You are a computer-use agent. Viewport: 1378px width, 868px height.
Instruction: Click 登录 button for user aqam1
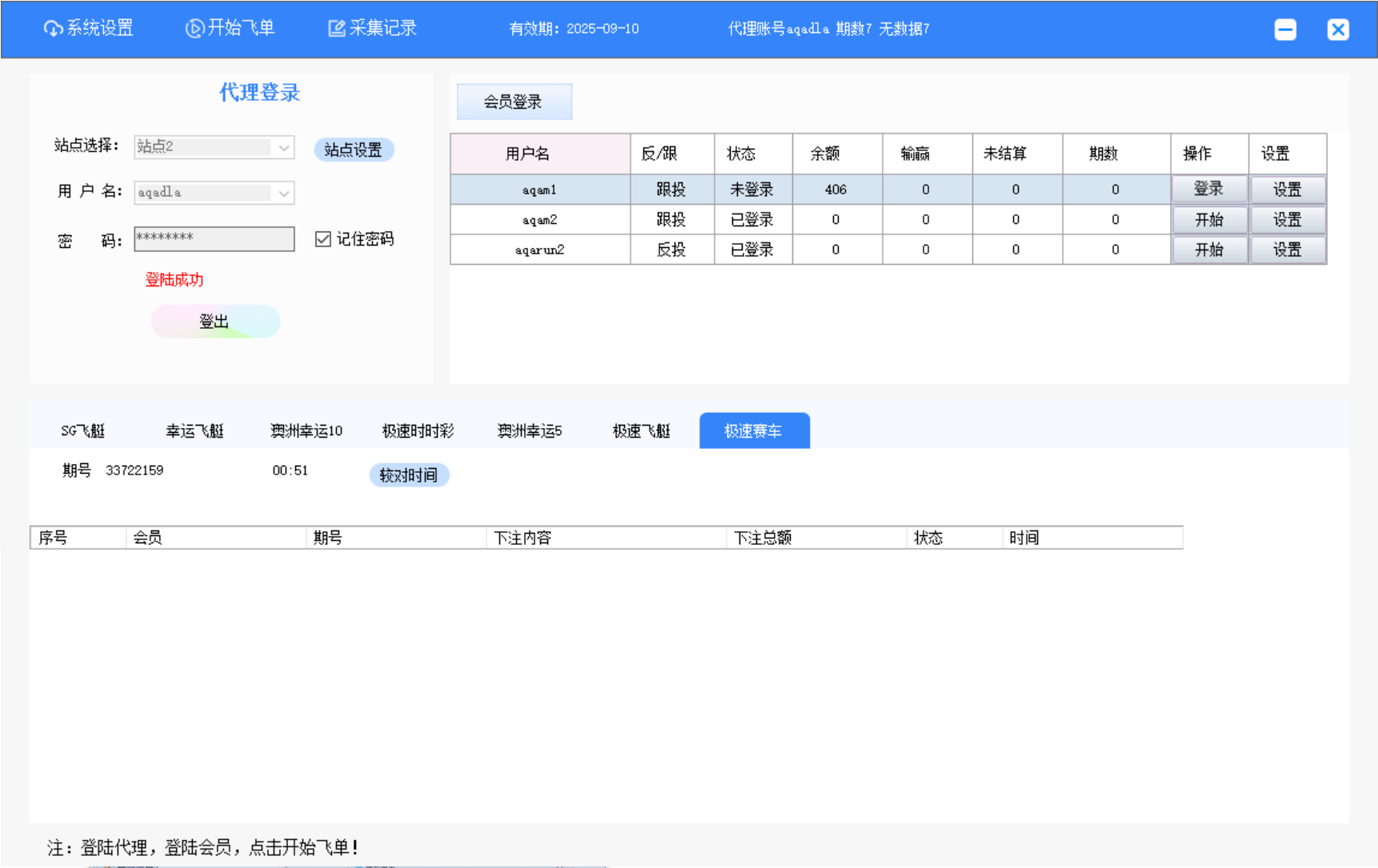(1208, 190)
